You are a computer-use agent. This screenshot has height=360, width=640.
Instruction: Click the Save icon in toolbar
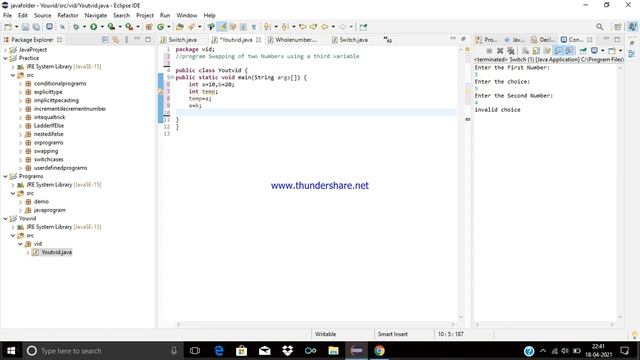(x=25, y=27)
